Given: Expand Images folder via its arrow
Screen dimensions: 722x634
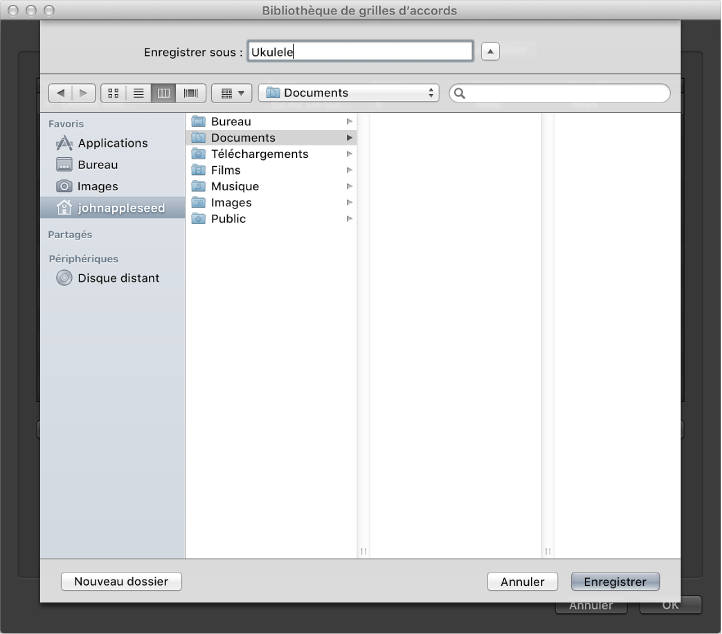Looking at the screenshot, I should click(x=349, y=203).
